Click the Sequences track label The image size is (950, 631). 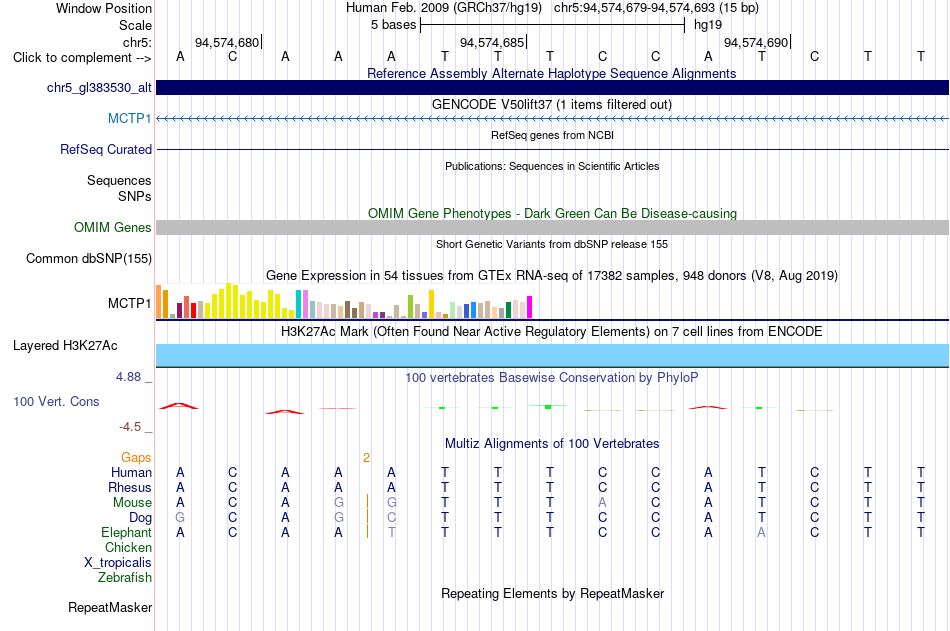click(x=119, y=180)
